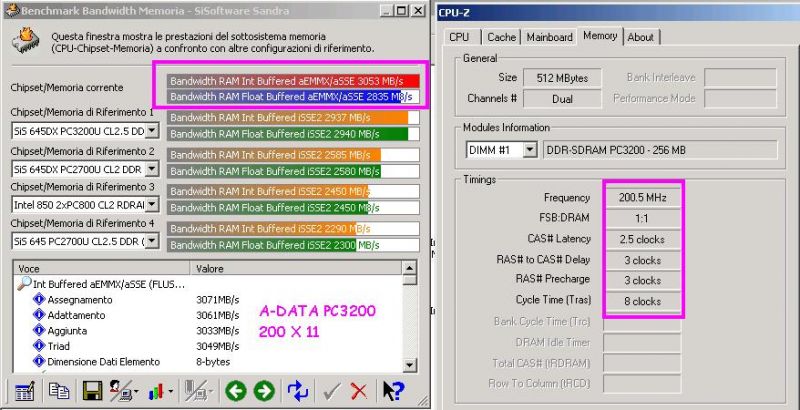Click the DDR-SDRAM PC3200 - 256 MB field
Viewport: 800px width, 410px height.
660,150
